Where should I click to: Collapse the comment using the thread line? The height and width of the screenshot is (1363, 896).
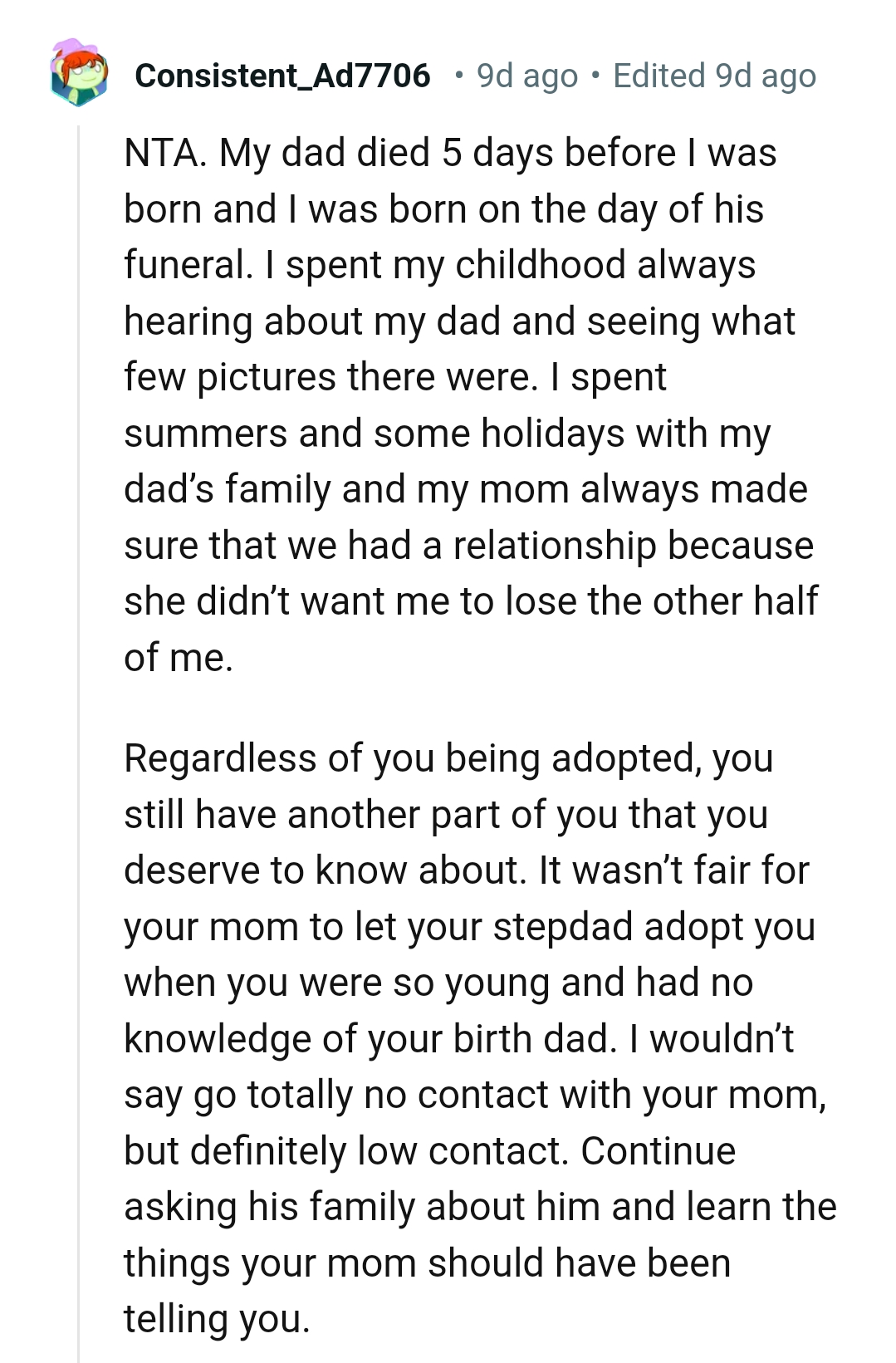pos(79,581)
